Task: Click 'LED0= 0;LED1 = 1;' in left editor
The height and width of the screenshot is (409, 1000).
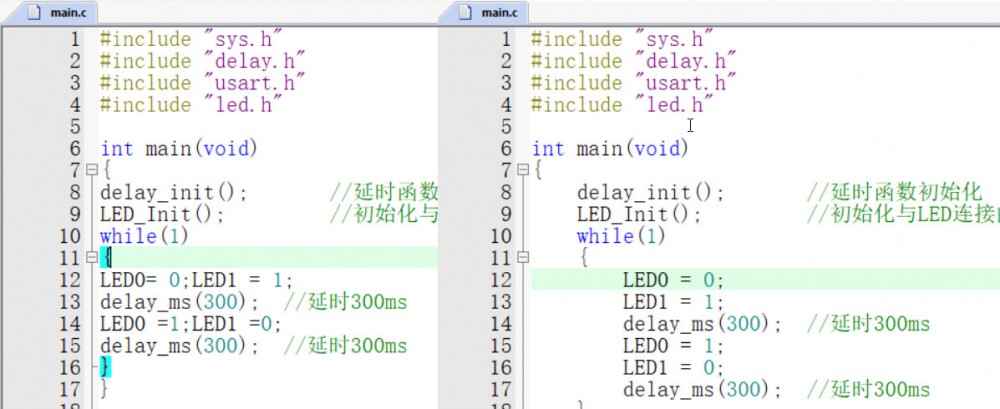Action: [x=196, y=279]
